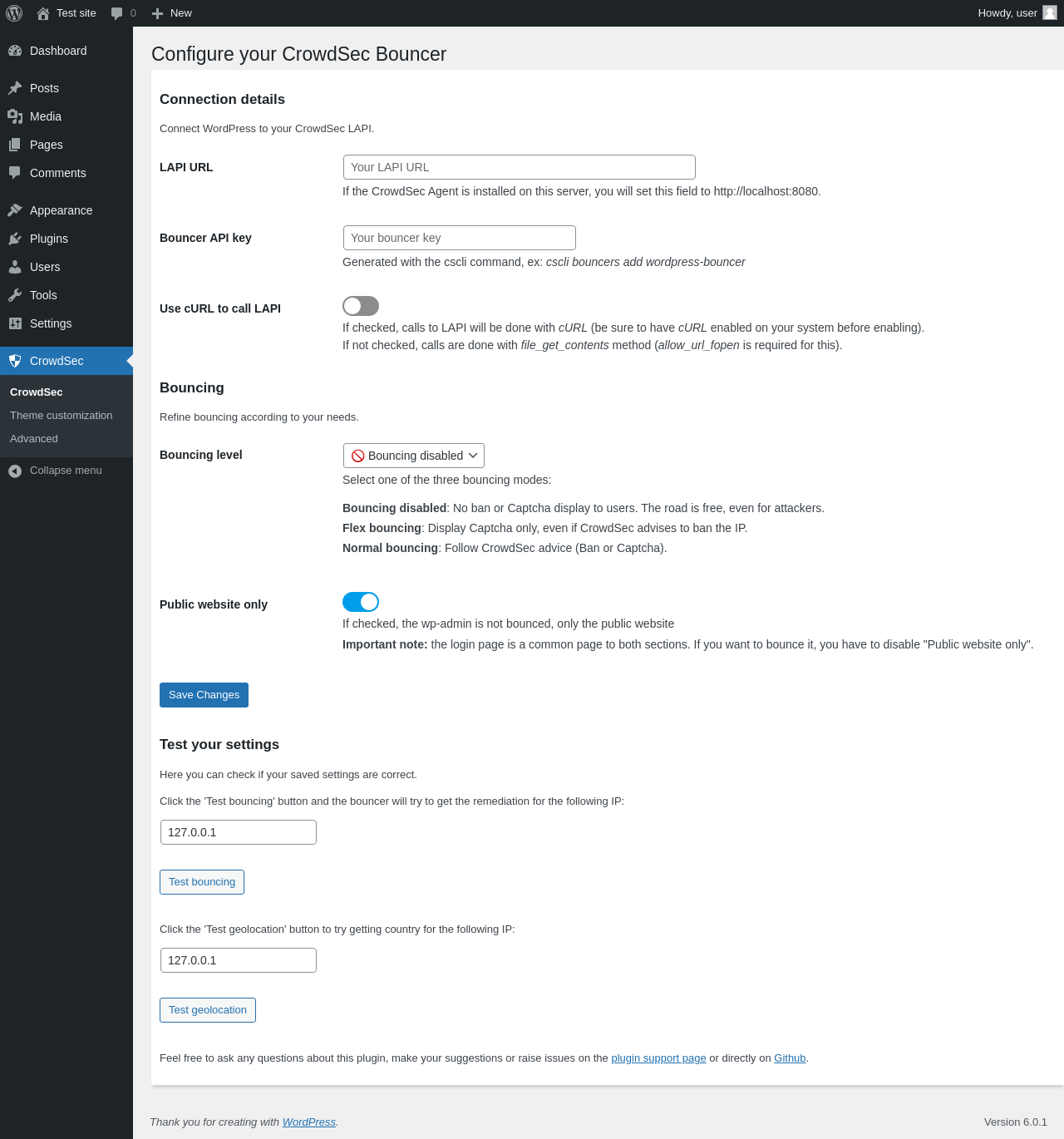
Task: Open the plugin support page link
Action: click(658, 1058)
